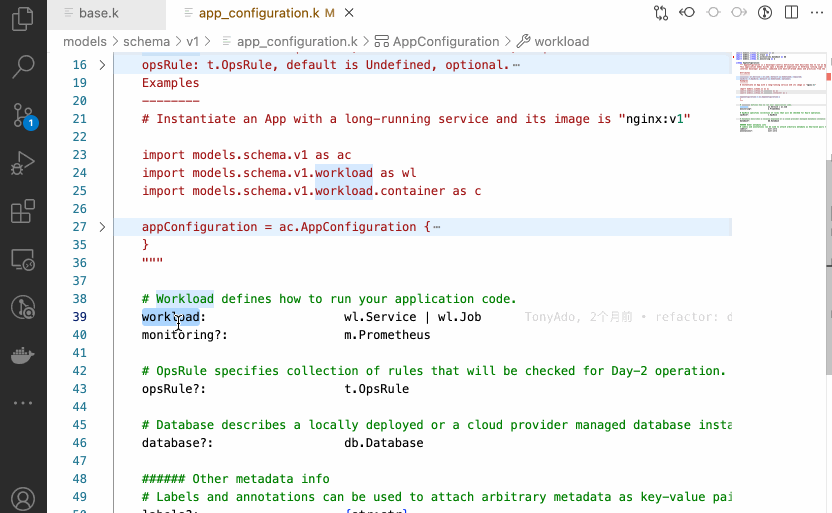
Task: Open the Accounts menu
Action: point(23,499)
